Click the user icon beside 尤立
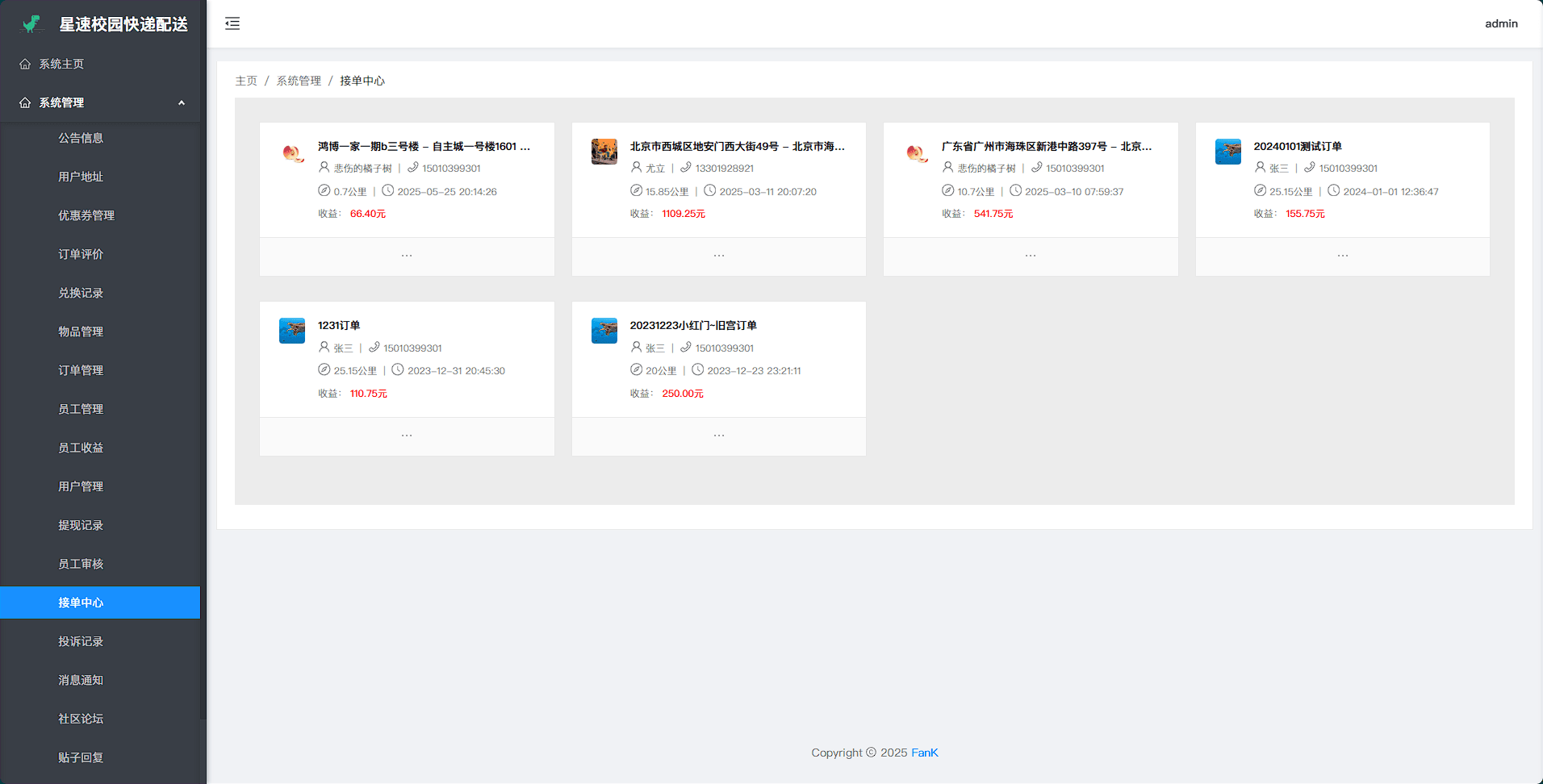Image resolution: width=1543 pixels, height=784 pixels. pyautogui.click(x=636, y=168)
